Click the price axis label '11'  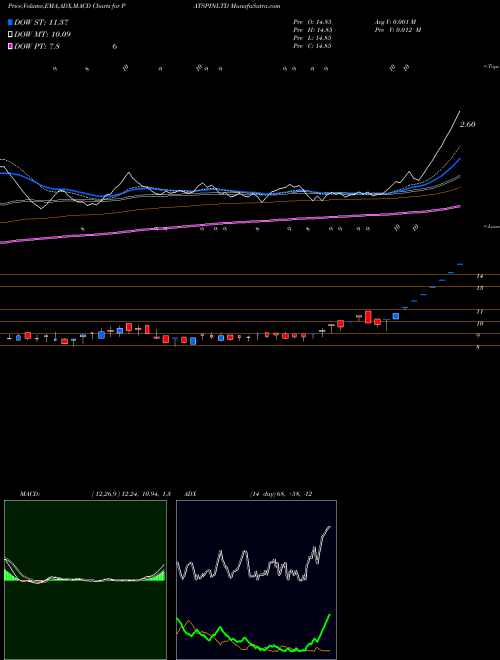(479, 312)
